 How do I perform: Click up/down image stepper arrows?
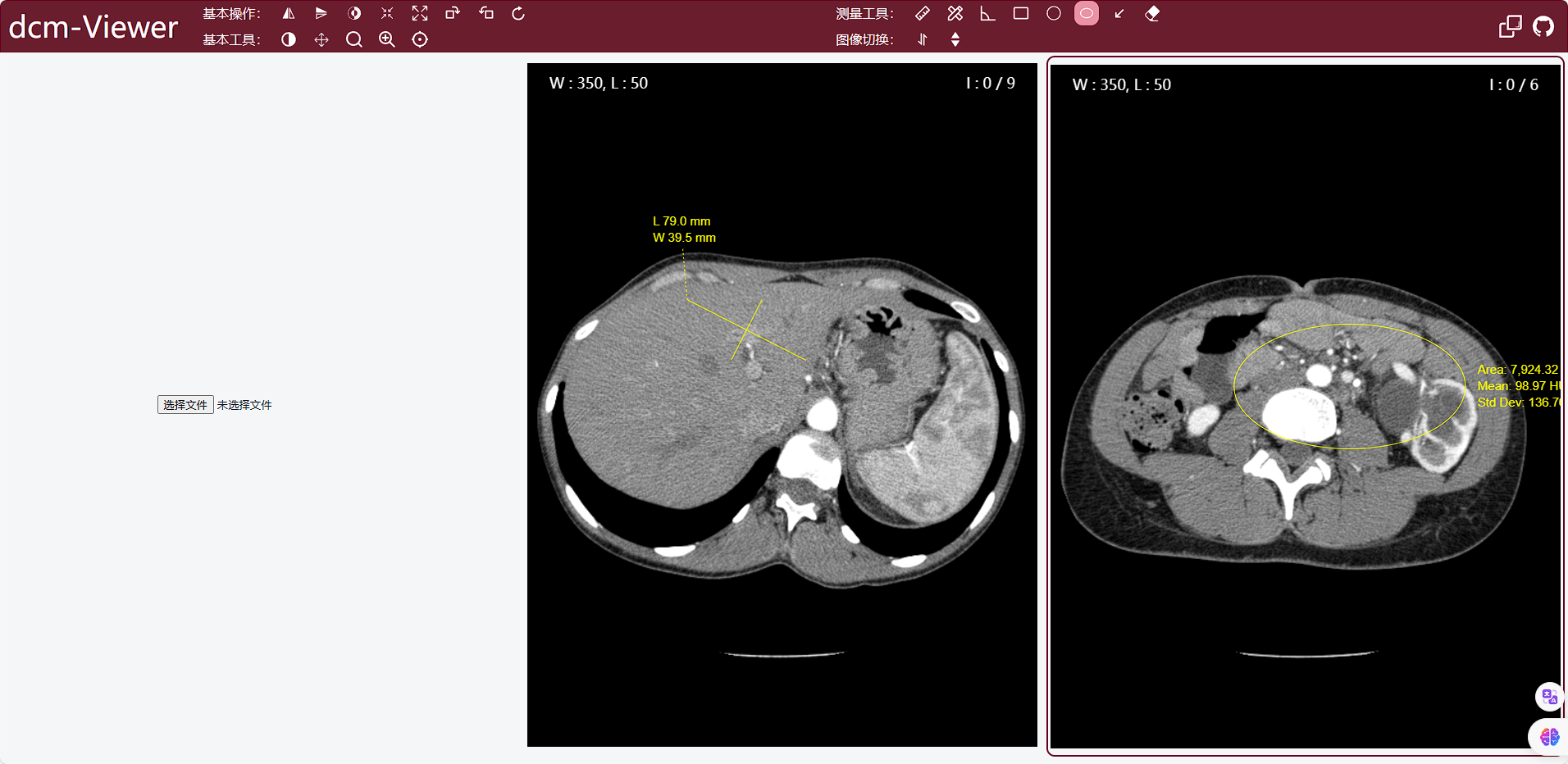coord(955,39)
